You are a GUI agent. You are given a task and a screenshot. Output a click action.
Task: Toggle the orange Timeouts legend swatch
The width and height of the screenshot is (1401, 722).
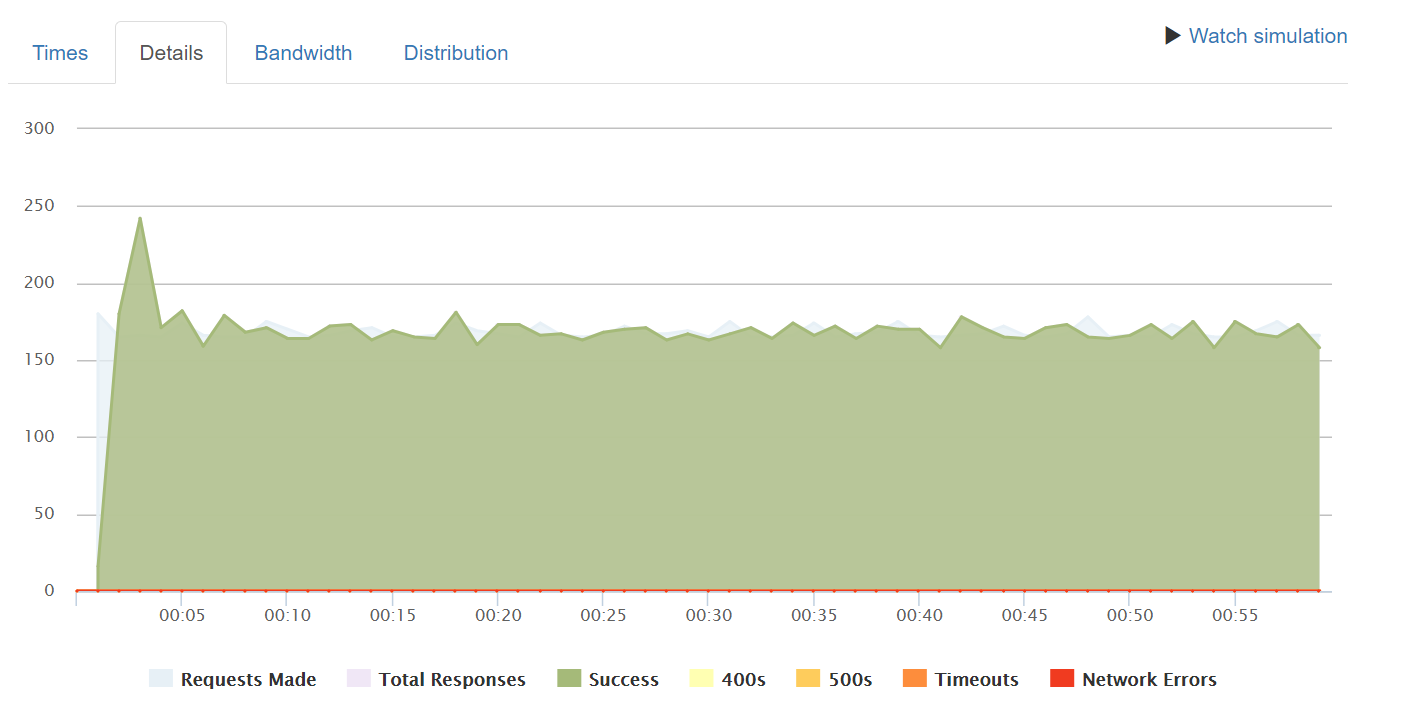[x=915, y=679]
